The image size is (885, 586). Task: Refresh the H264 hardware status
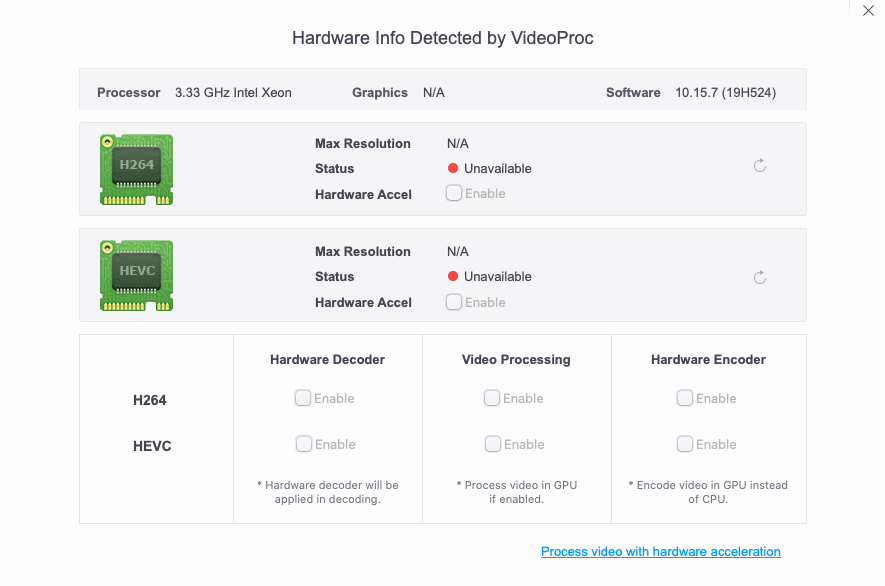760,166
